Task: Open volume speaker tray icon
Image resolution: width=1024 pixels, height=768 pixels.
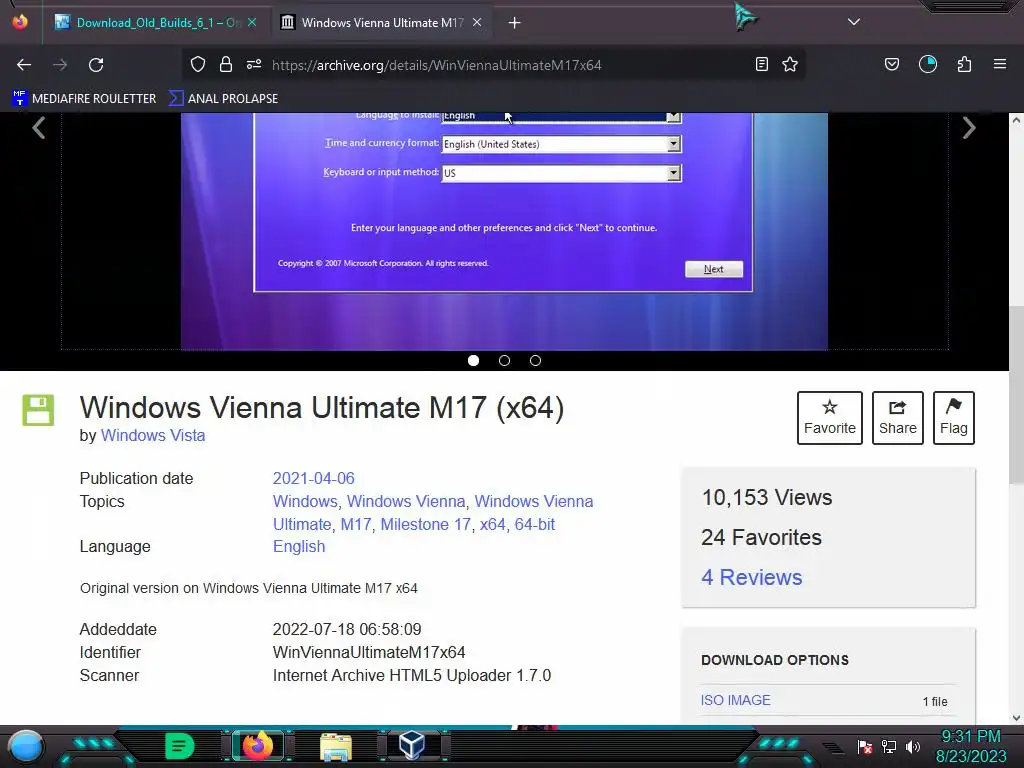Action: tap(912, 746)
